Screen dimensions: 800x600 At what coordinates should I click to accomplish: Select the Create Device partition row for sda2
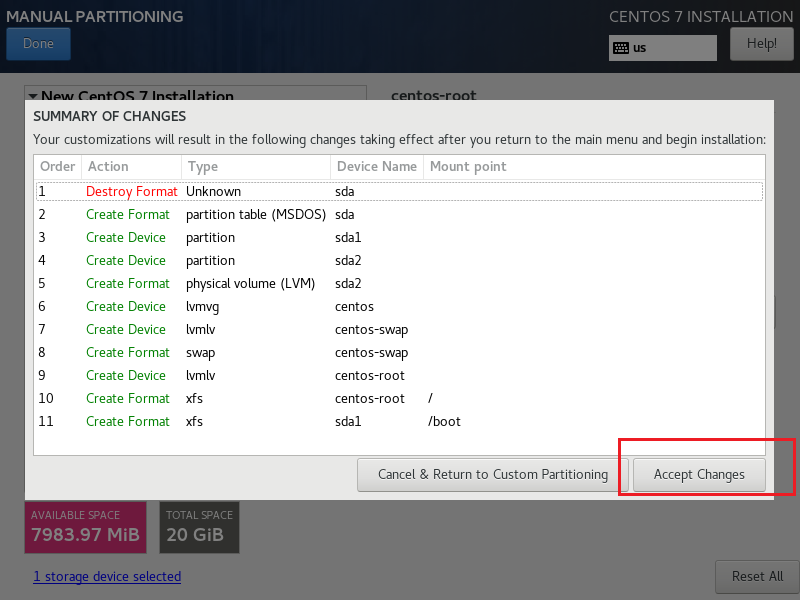point(399,260)
